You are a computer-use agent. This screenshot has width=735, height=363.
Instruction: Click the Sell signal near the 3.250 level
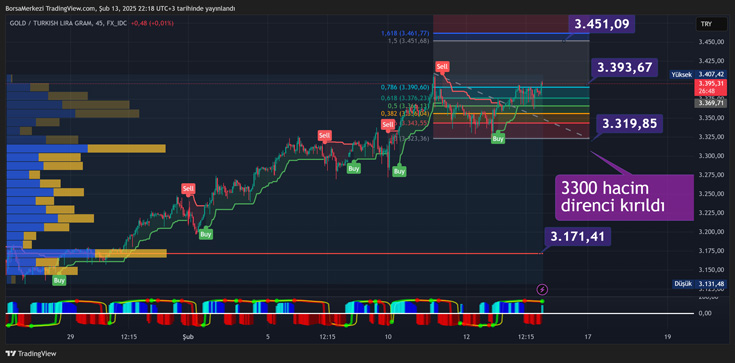point(188,189)
